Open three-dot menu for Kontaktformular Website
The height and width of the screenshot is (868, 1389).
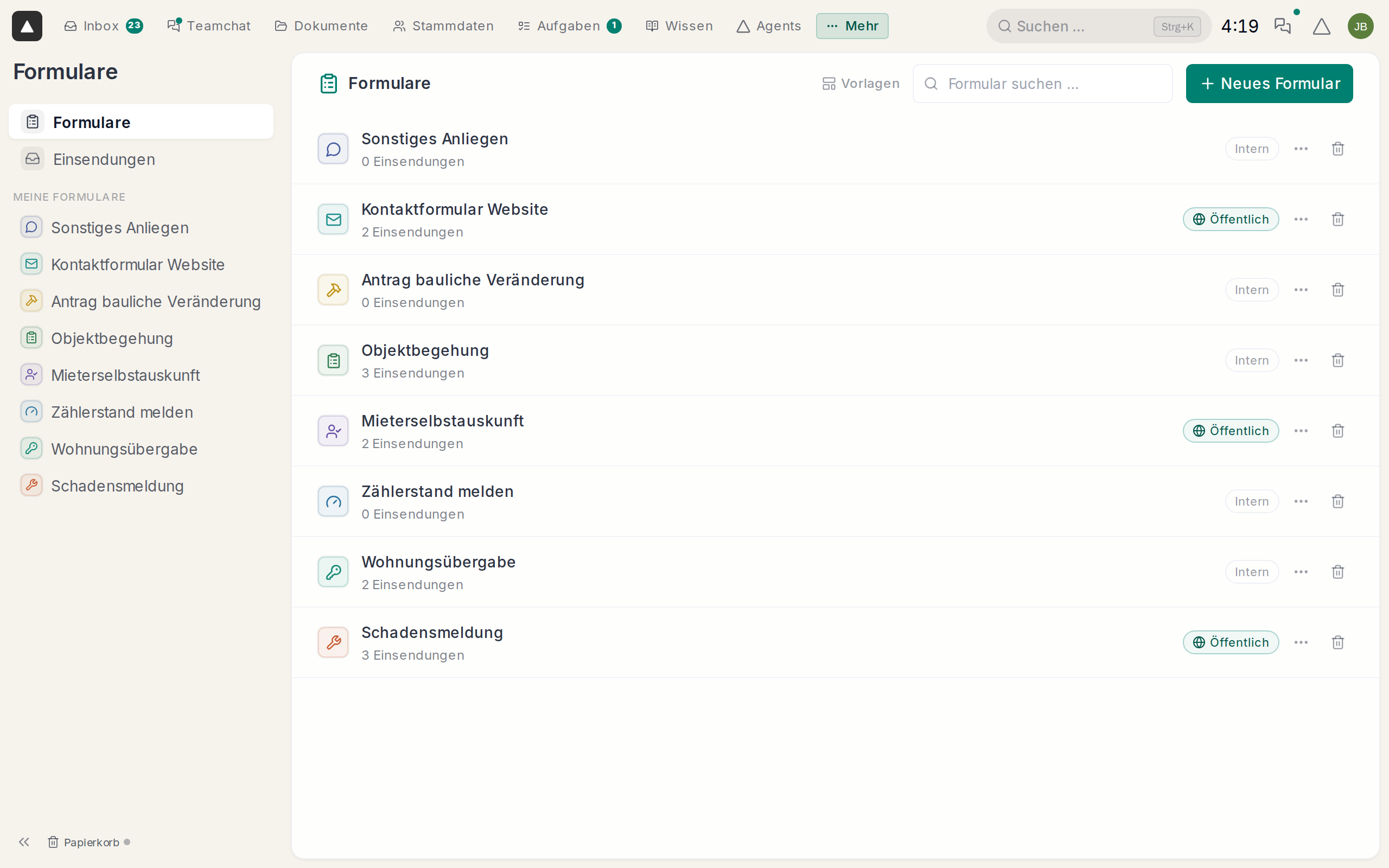point(1301,219)
